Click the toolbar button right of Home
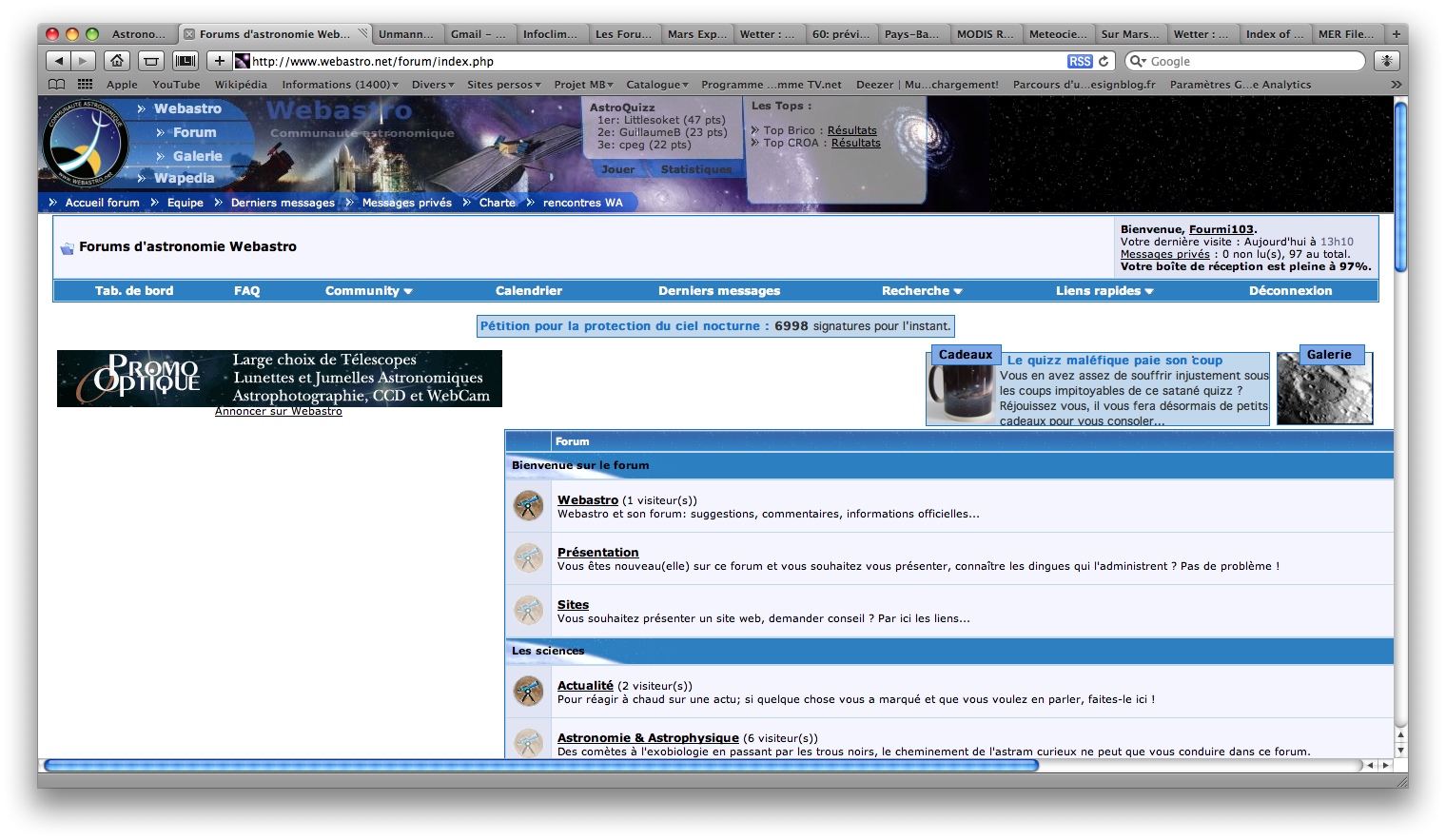The width and height of the screenshot is (1446, 840). point(151,61)
